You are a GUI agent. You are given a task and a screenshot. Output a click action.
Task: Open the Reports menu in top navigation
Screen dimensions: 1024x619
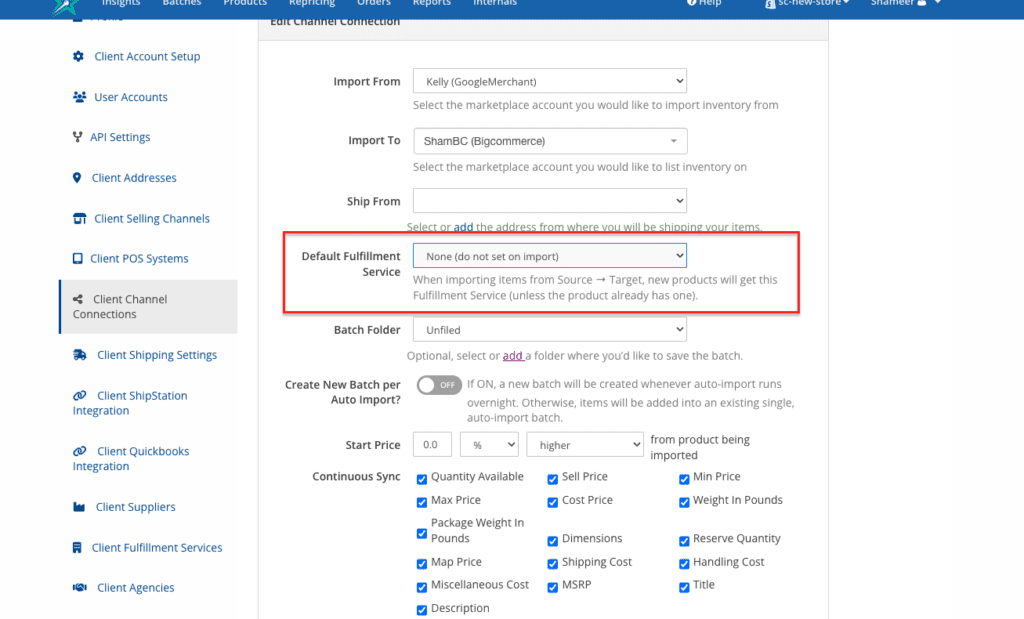(432, 3)
